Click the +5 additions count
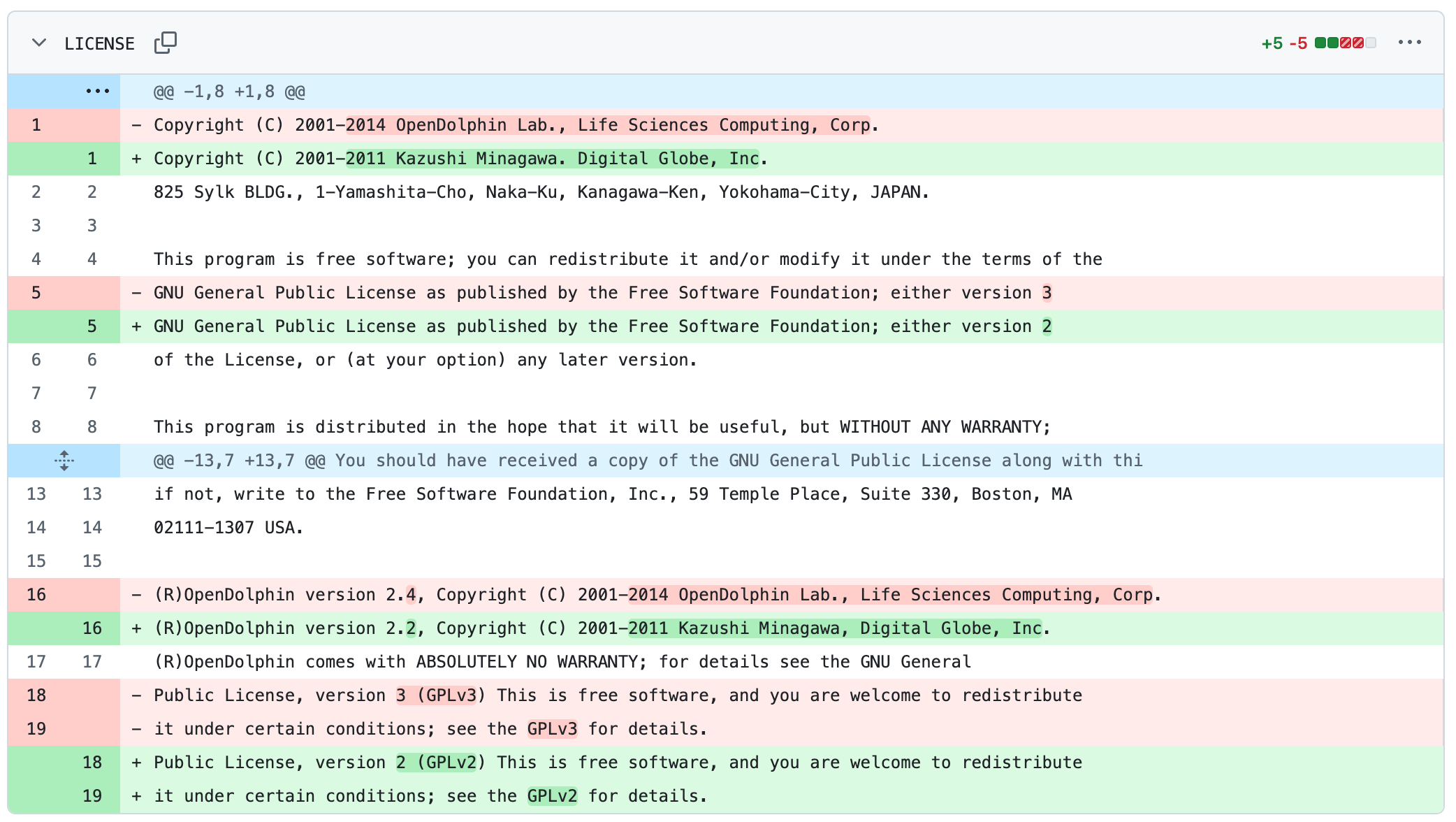The image size is (1456, 822). 1272,43
